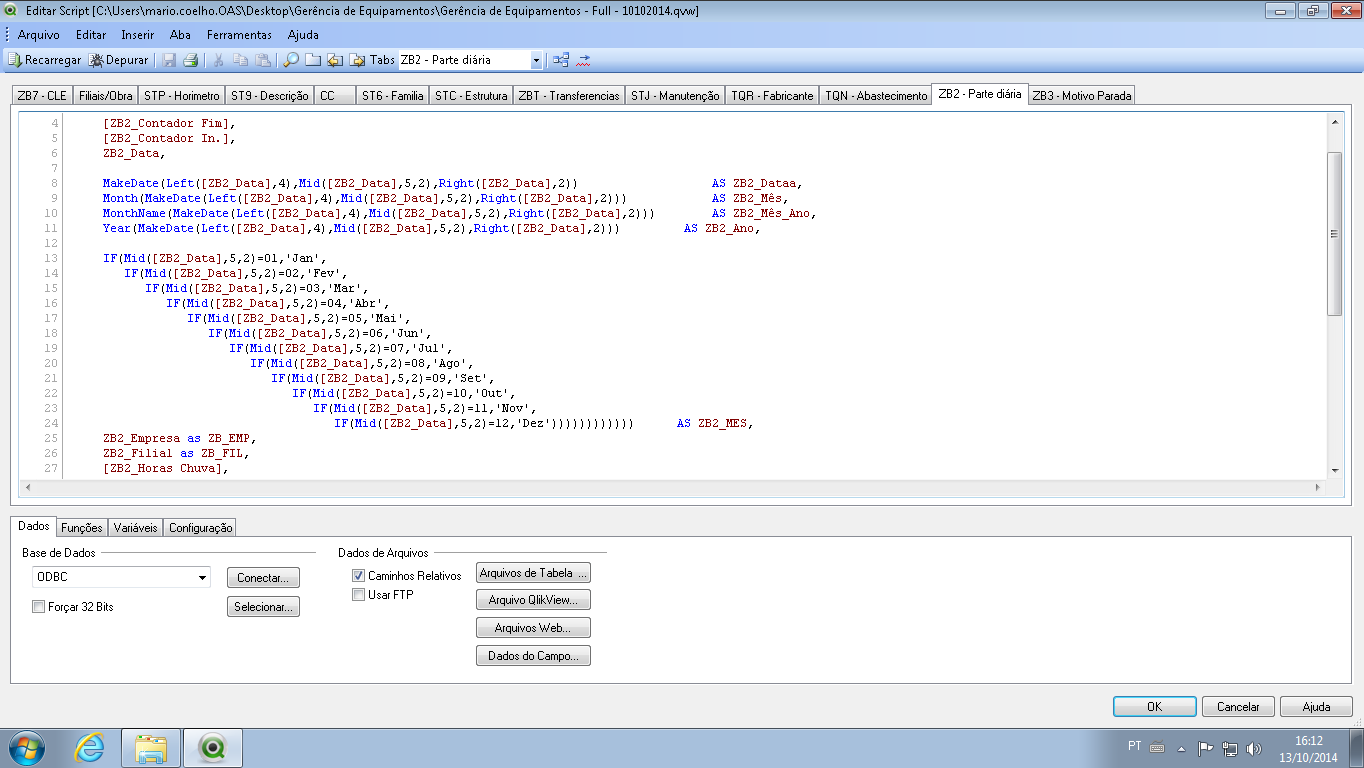Click the Copy icon in toolbar
Screen dimensions: 1364x768
coord(241,60)
